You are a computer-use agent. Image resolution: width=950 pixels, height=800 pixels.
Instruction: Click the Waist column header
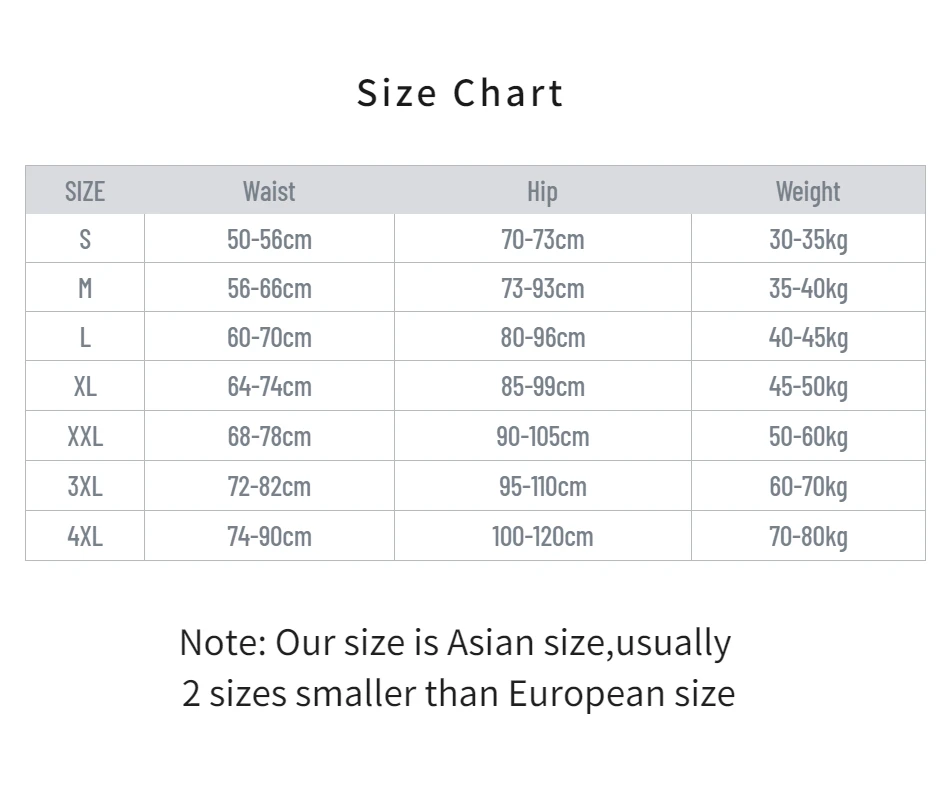click(269, 191)
